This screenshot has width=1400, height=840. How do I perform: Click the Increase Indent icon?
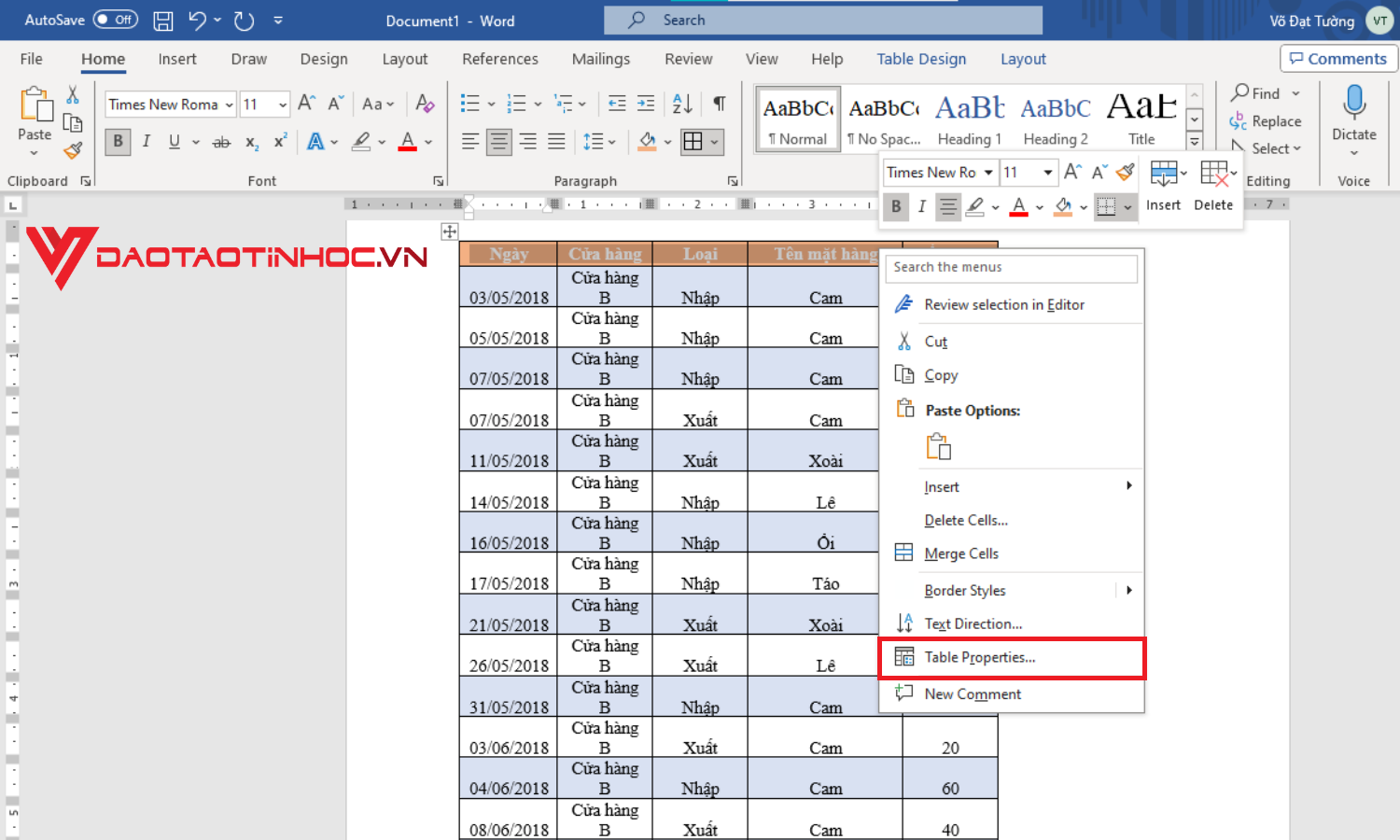pos(645,104)
